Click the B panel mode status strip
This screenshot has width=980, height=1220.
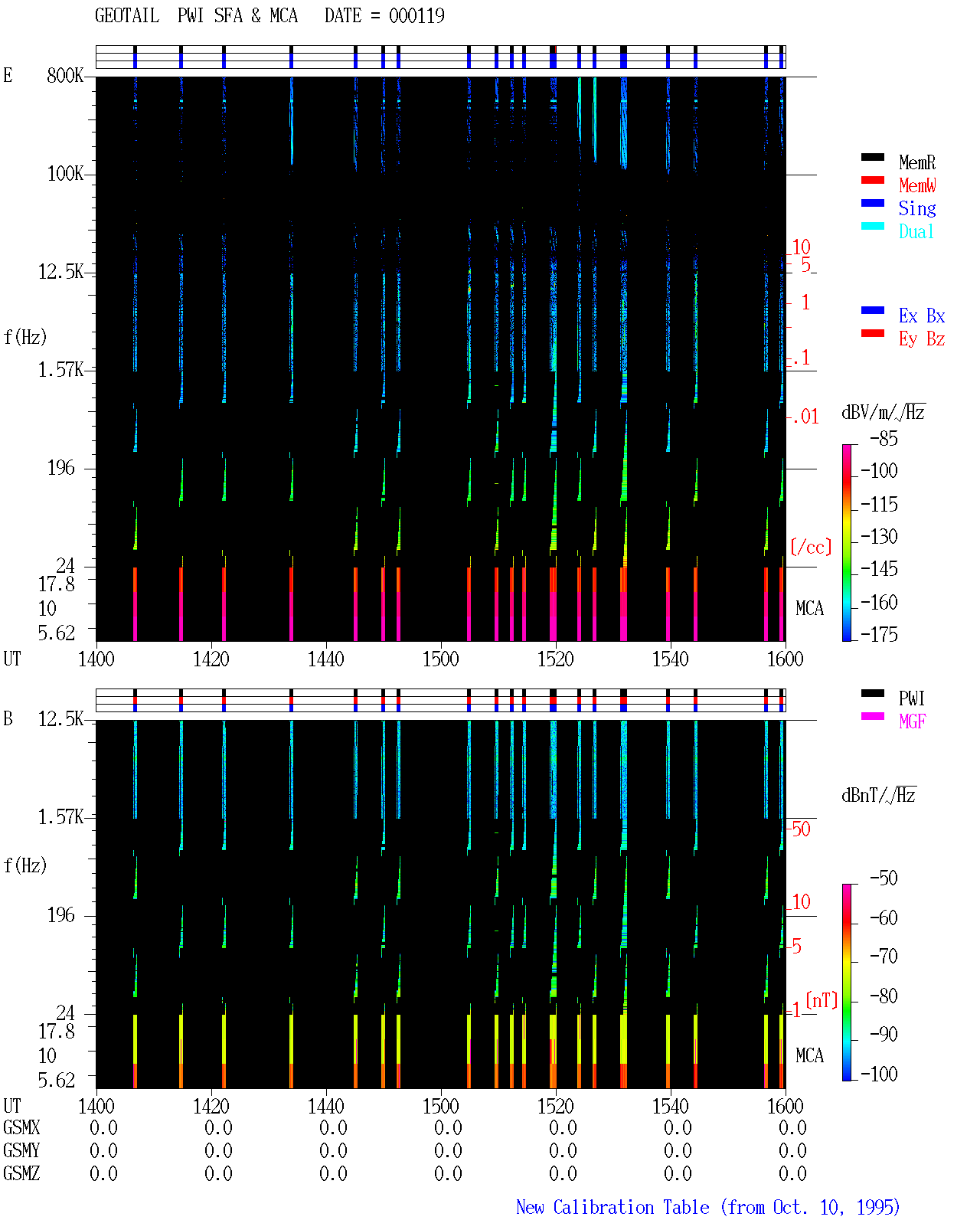(440, 701)
